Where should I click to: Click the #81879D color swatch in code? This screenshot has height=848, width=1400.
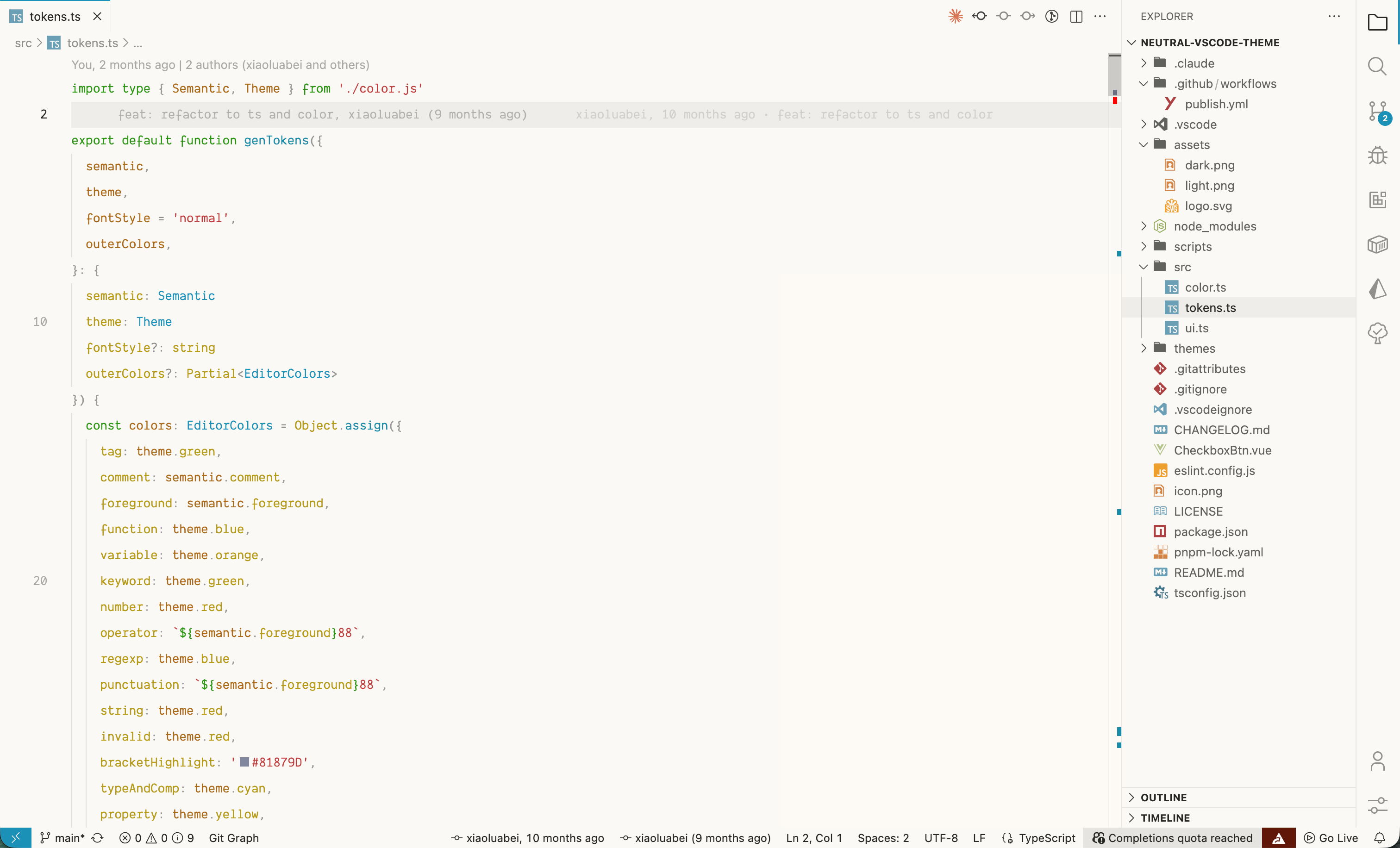pos(244,762)
